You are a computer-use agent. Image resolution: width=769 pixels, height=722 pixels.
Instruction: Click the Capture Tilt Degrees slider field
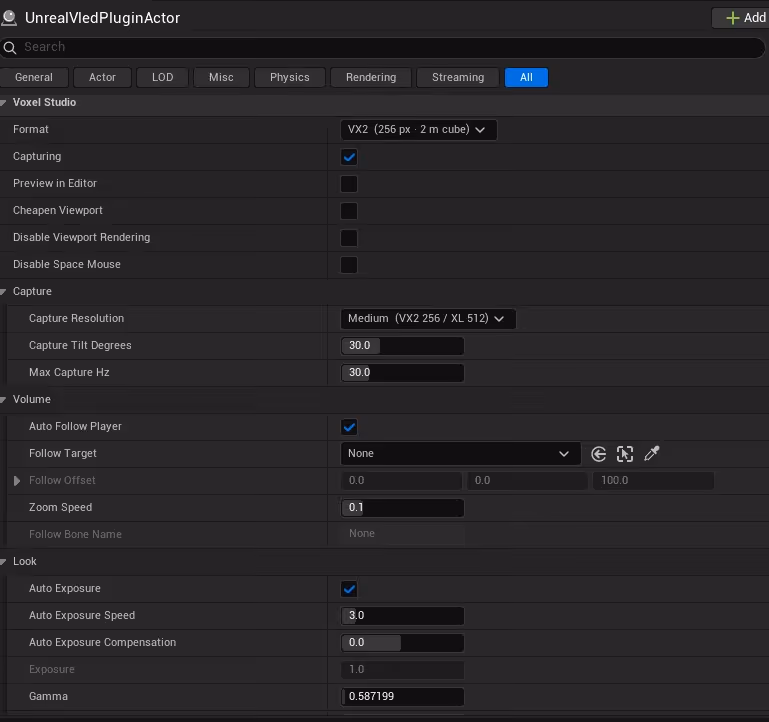pos(402,346)
